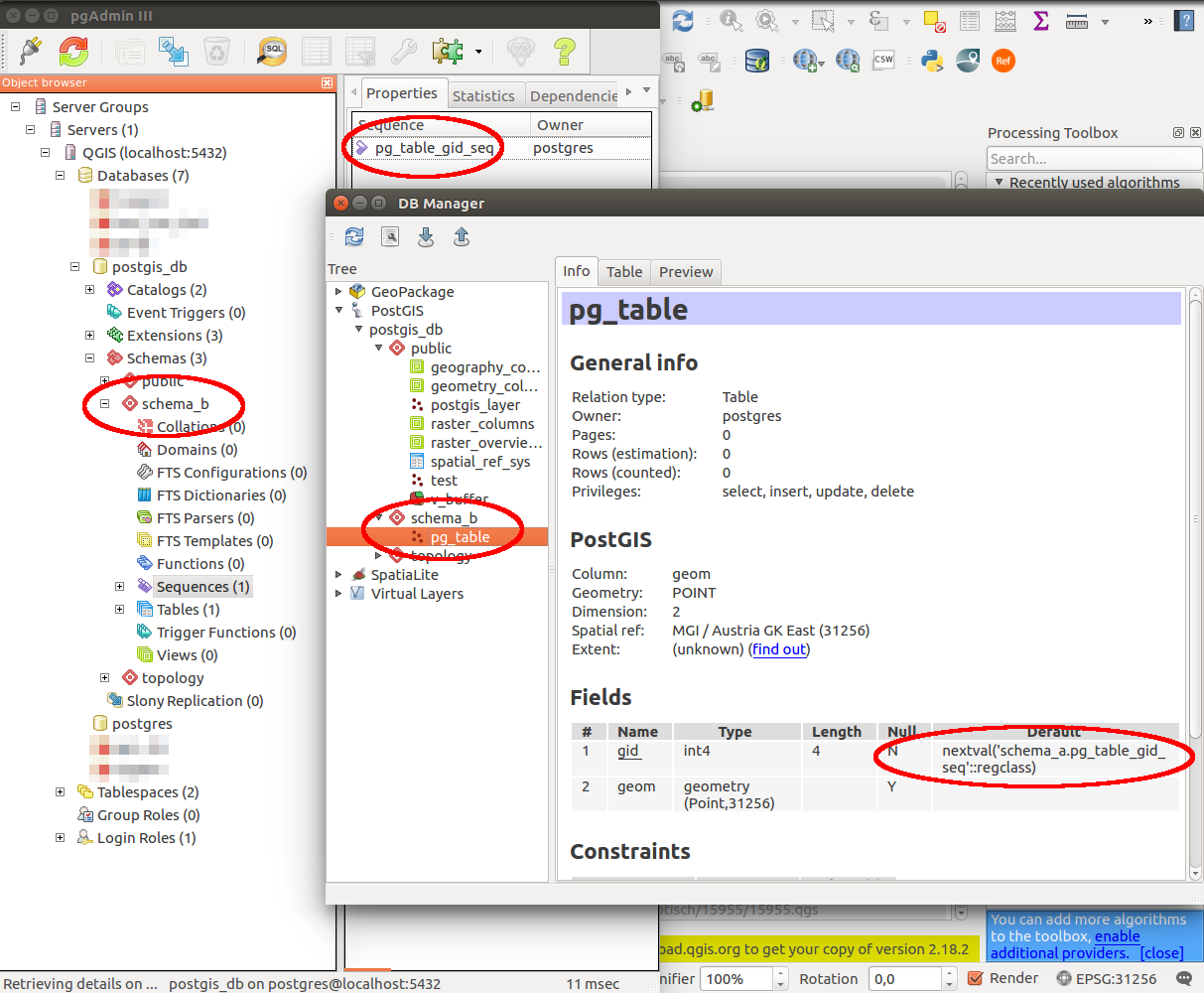This screenshot has height=993, width=1204.
Task: Click the EPSG:31256 CRS button
Action: (1108, 978)
